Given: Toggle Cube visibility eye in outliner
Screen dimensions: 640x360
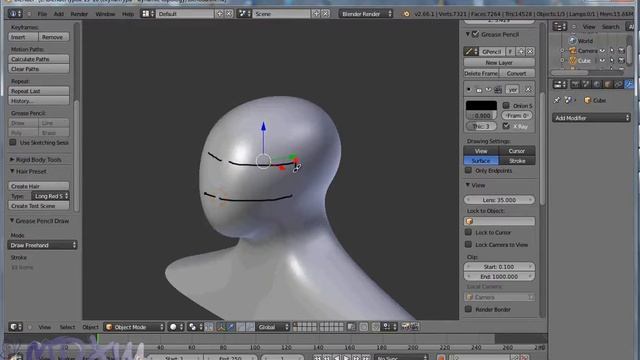Looking at the screenshot, I should 603,61.
